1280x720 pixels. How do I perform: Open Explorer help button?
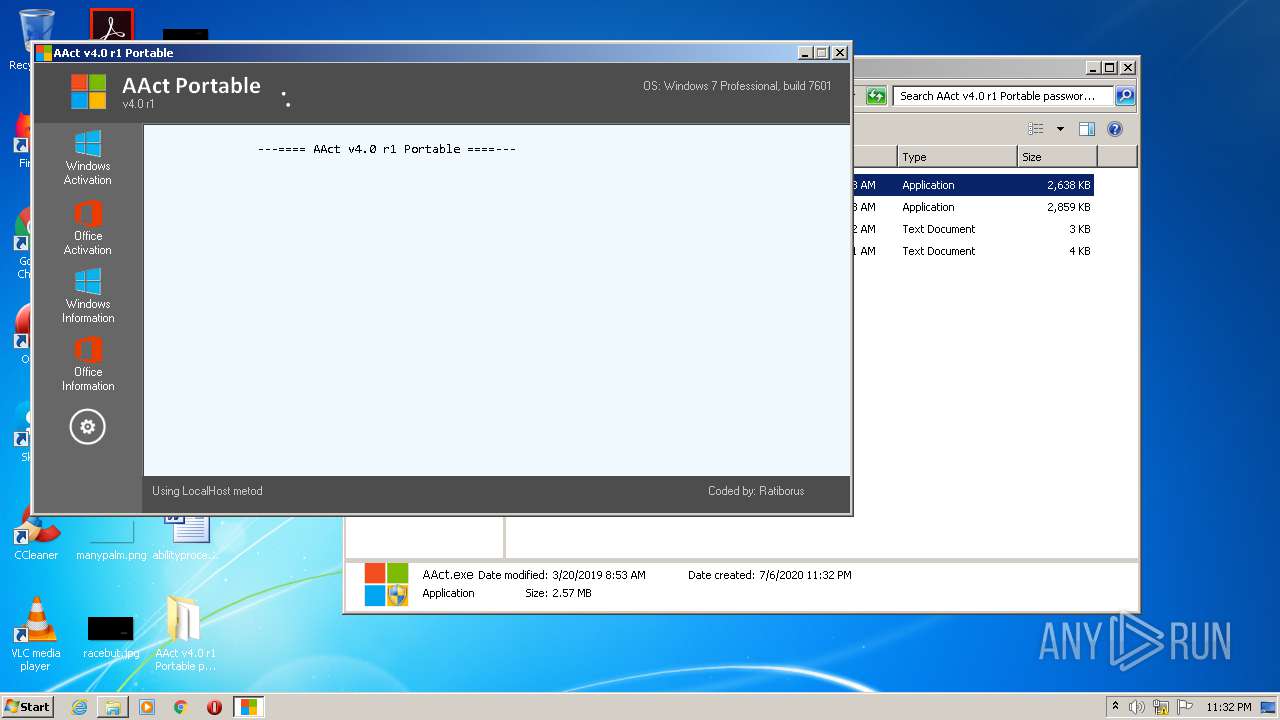coord(1115,129)
